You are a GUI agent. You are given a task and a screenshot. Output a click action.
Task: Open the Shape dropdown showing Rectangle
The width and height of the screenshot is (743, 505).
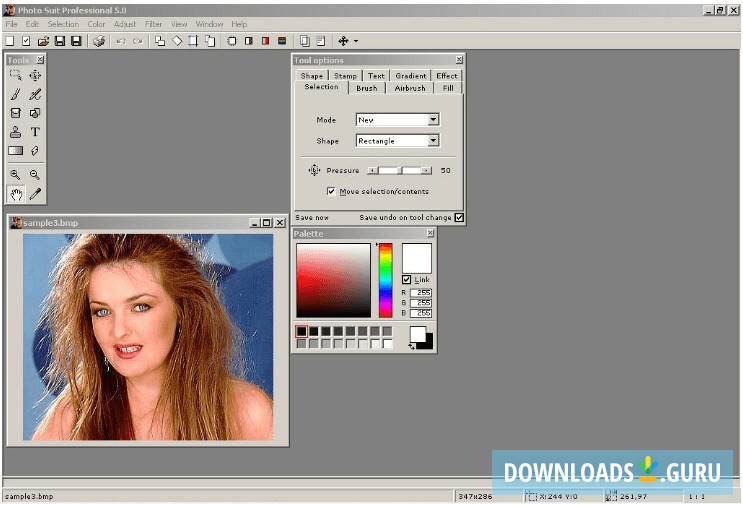coord(433,141)
